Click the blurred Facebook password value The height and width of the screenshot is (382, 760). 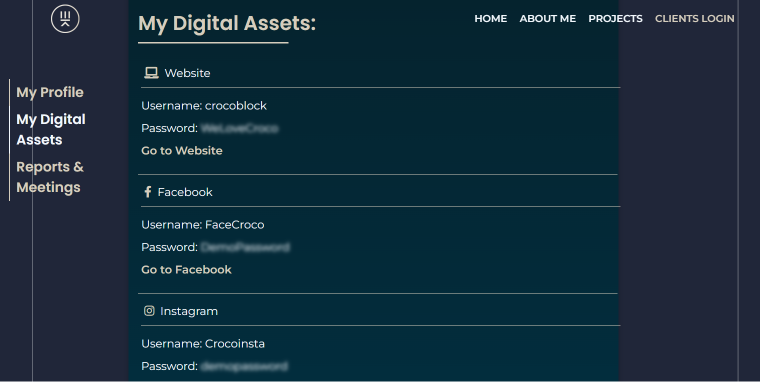(245, 247)
